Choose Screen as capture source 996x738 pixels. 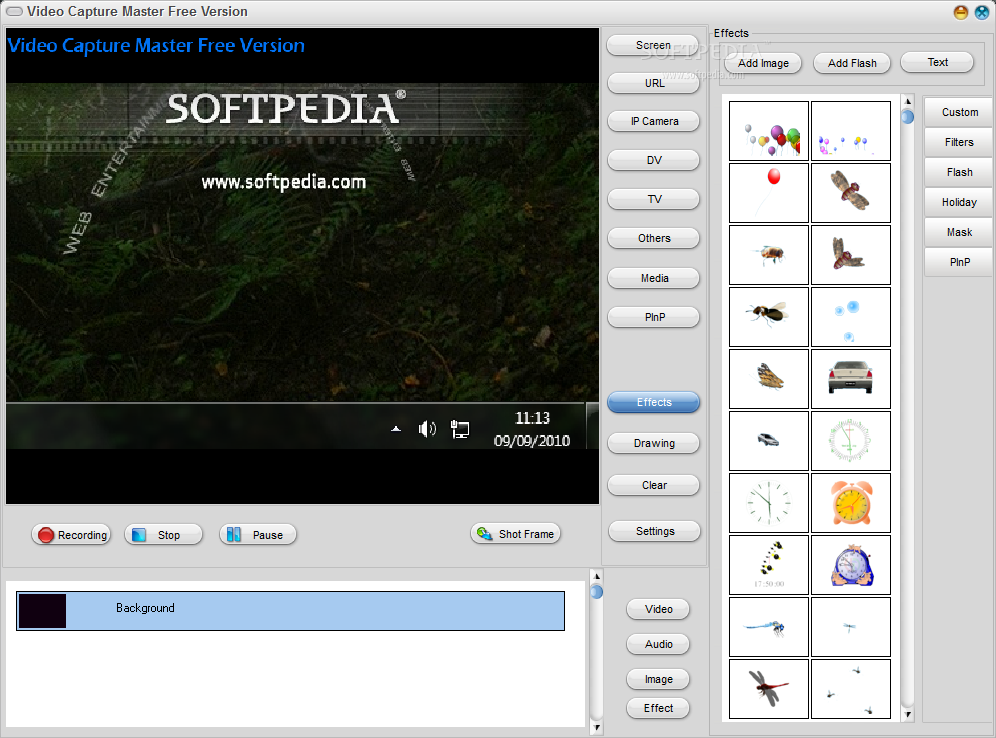[653, 45]
